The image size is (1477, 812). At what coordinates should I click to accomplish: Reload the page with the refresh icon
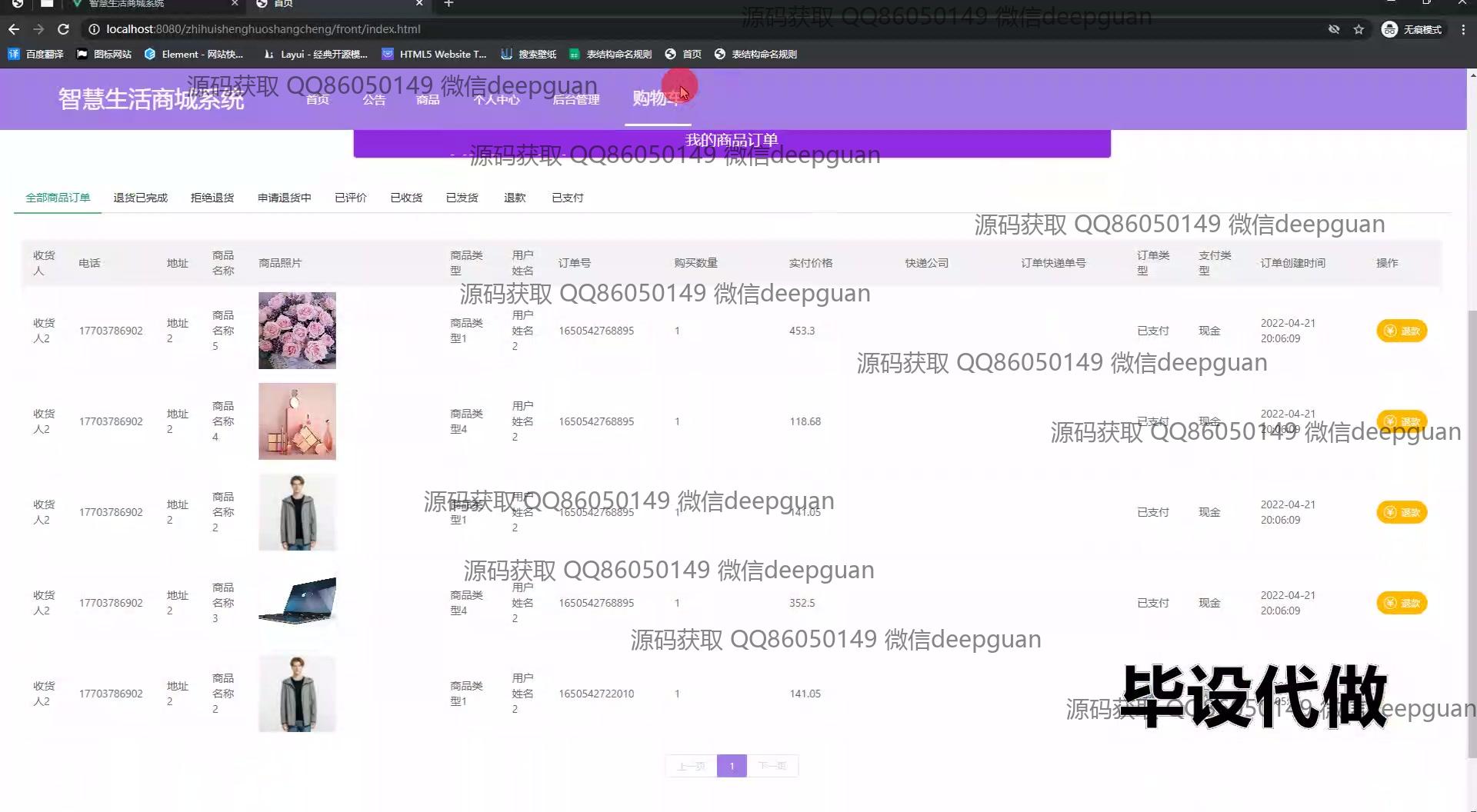click(x=64, y=29)
